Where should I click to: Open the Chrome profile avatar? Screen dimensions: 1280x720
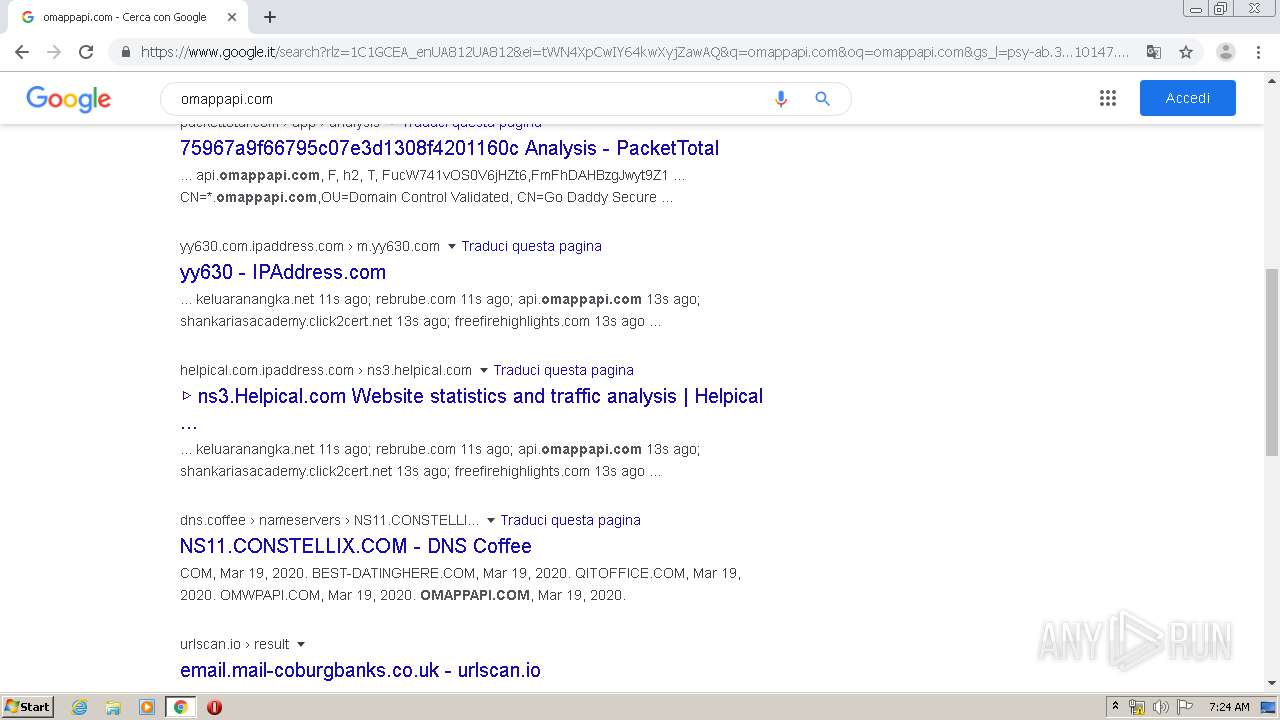pyautogui.click(x=1226, y=52)
